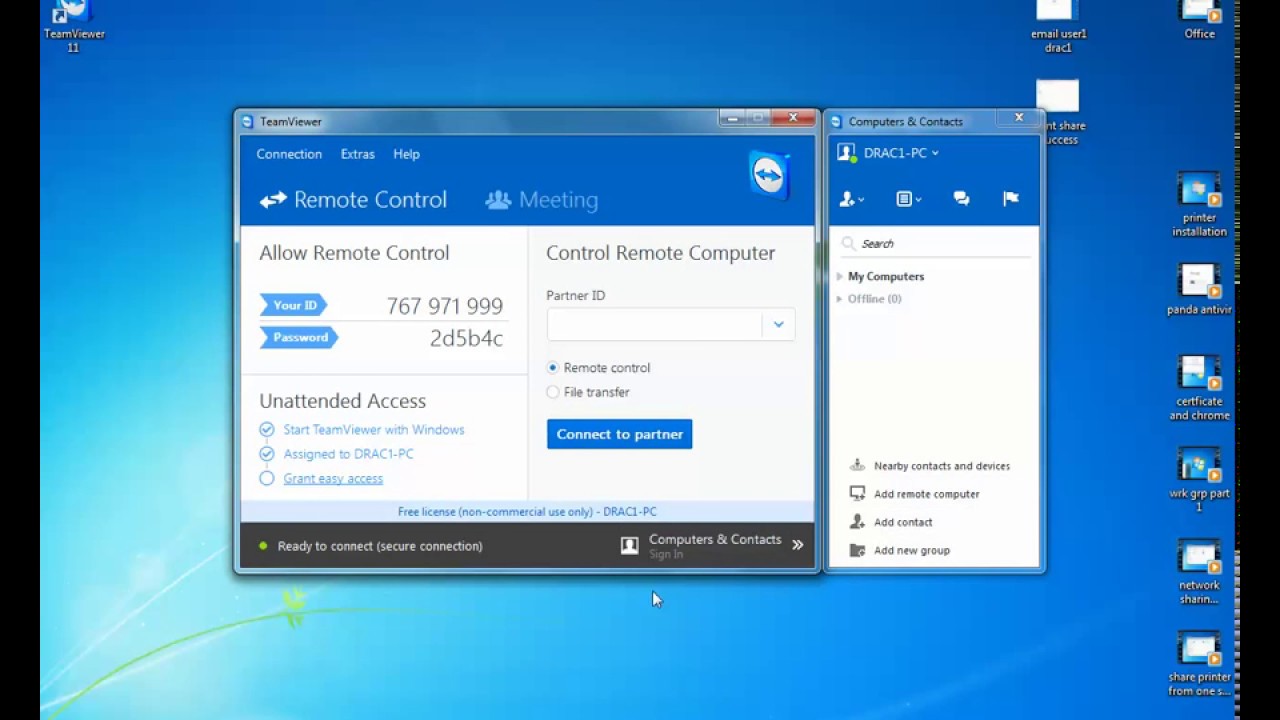The image size is (1280, 720).
Task: Click the search magnifier icon
Action: (849, 243)
